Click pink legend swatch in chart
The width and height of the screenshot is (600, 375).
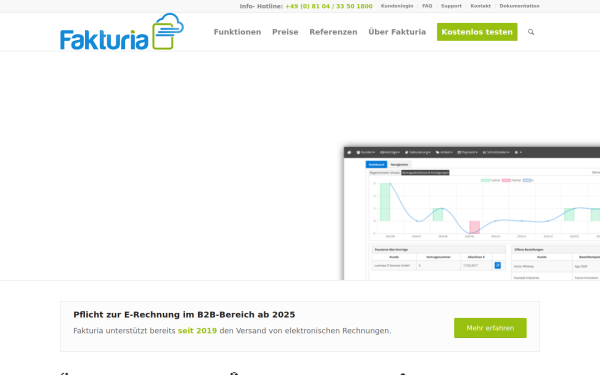tap(506, 180)
